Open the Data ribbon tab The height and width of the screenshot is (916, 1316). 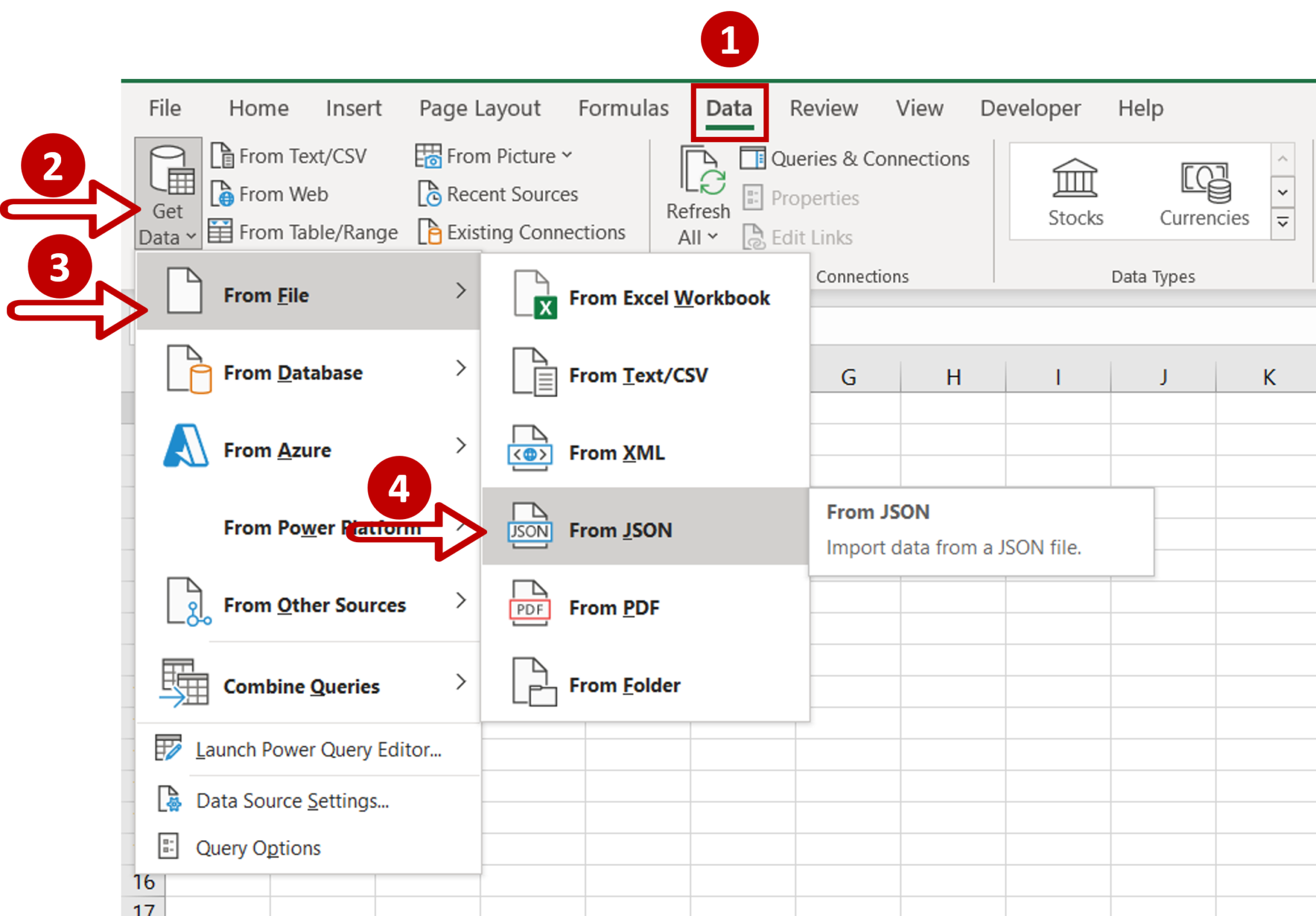point(729,109)
